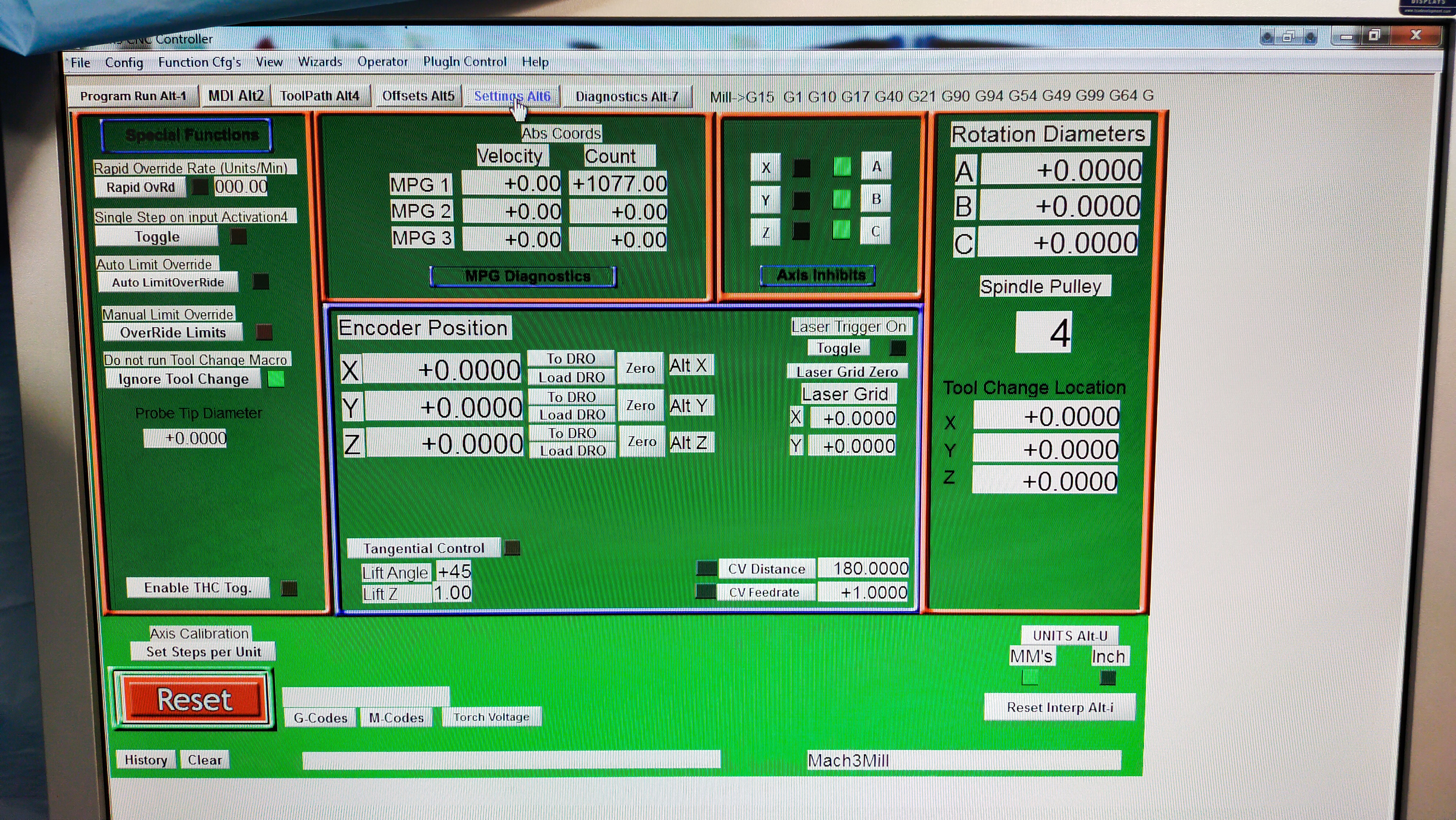Click the CV Distance value field
The height and width of the screenshot is (820, 1456).
click(863, 568)
